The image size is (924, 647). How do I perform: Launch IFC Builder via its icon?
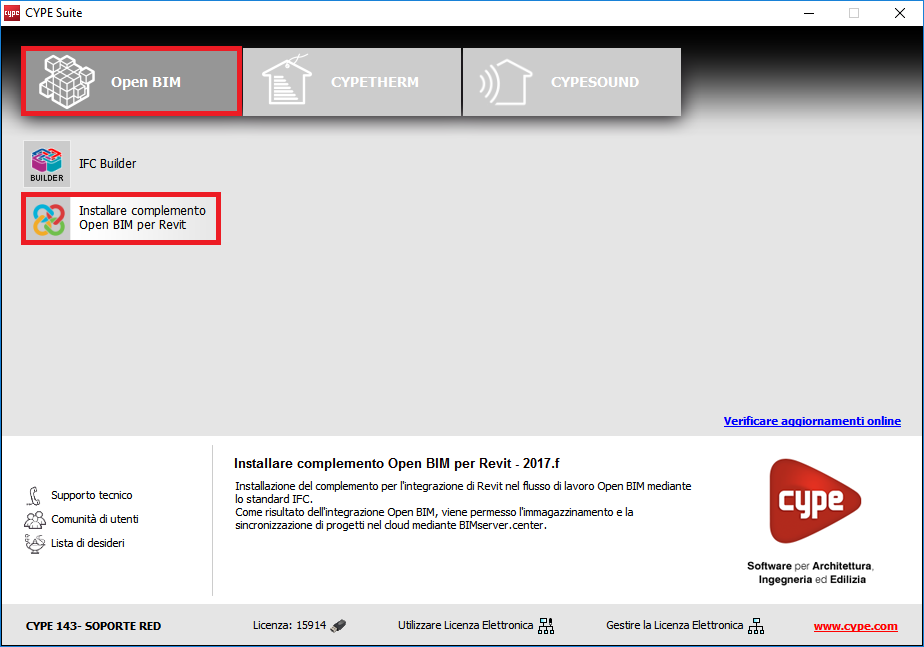[x=47, y=164]
